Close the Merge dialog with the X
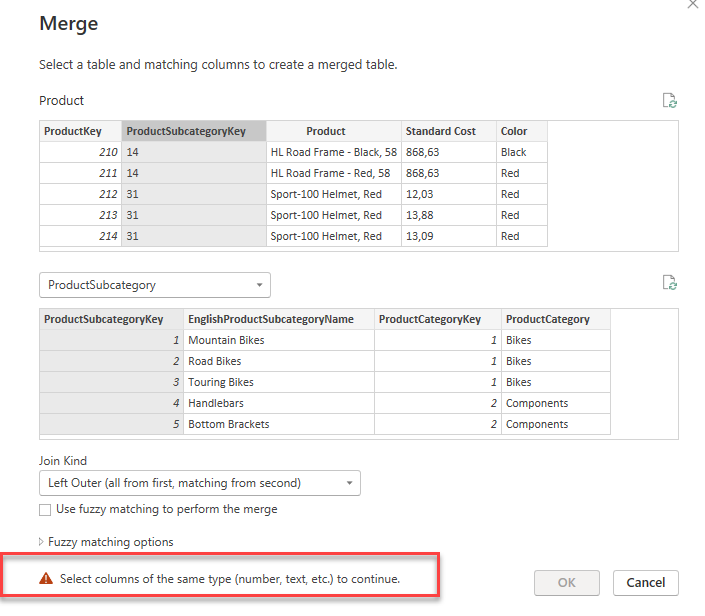The width and height of the screenshot is (705, 616). pyautogui.click(x=693, y=5)
